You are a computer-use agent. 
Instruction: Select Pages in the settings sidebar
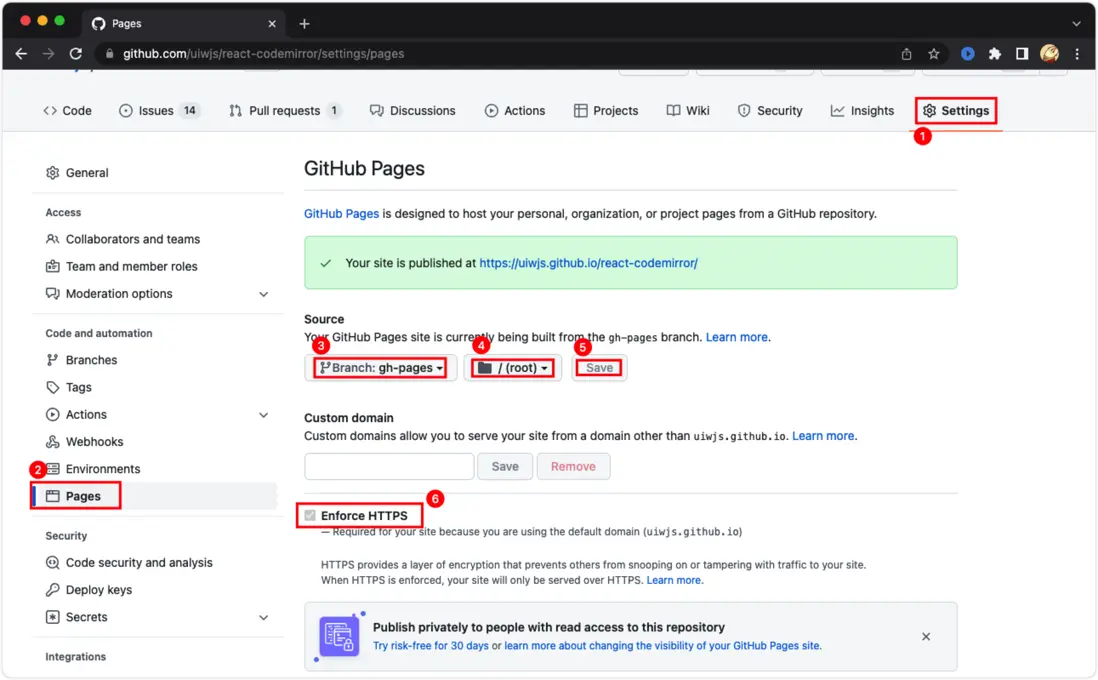83,496
